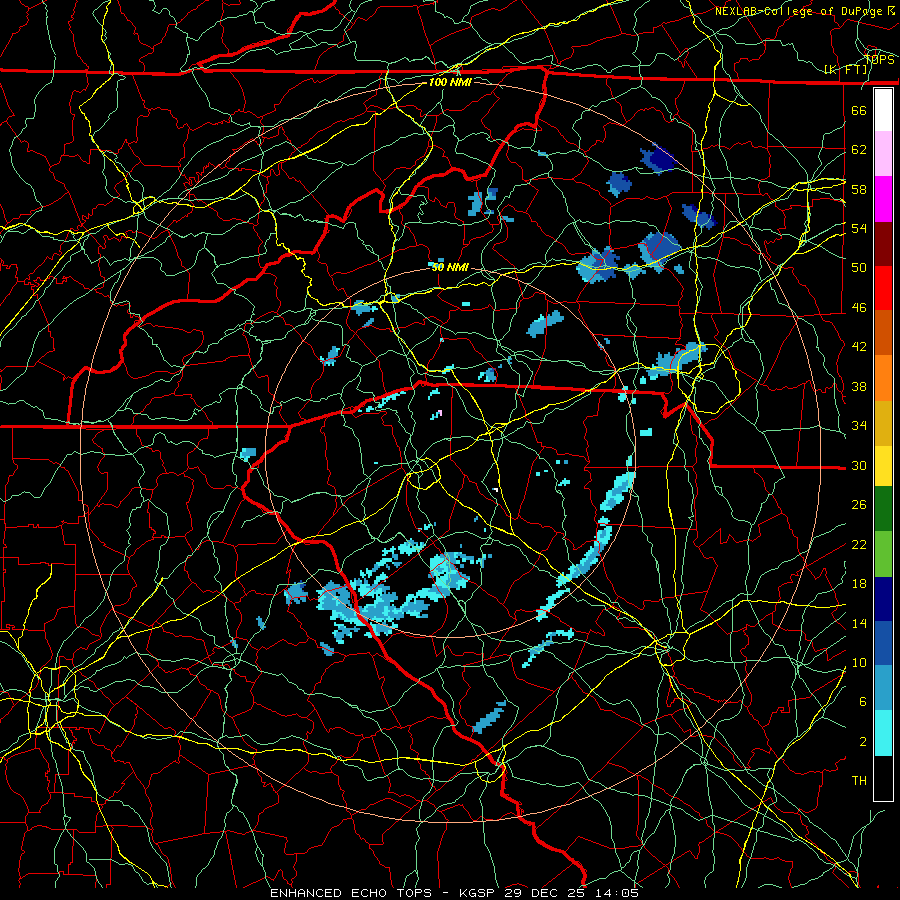
Task: Select the maroon legend color block
Action: click(x=883, y=244)
